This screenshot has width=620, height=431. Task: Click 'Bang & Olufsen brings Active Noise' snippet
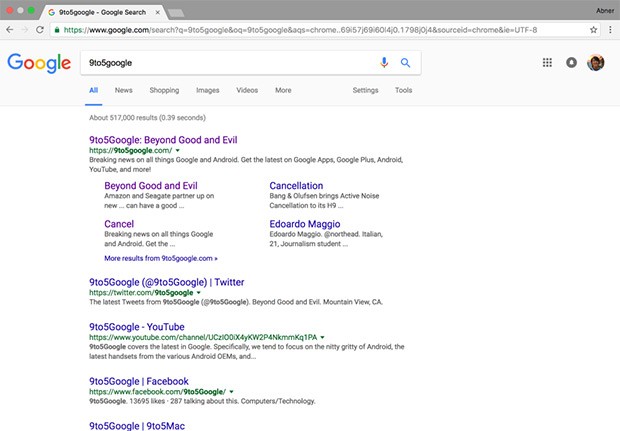click(324, 201)
